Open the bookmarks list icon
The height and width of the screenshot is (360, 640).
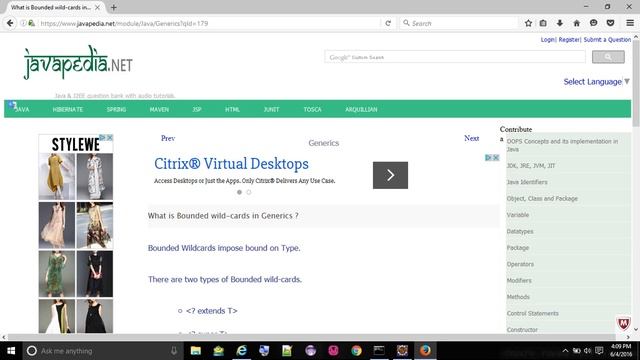click(x=543, y=23)
